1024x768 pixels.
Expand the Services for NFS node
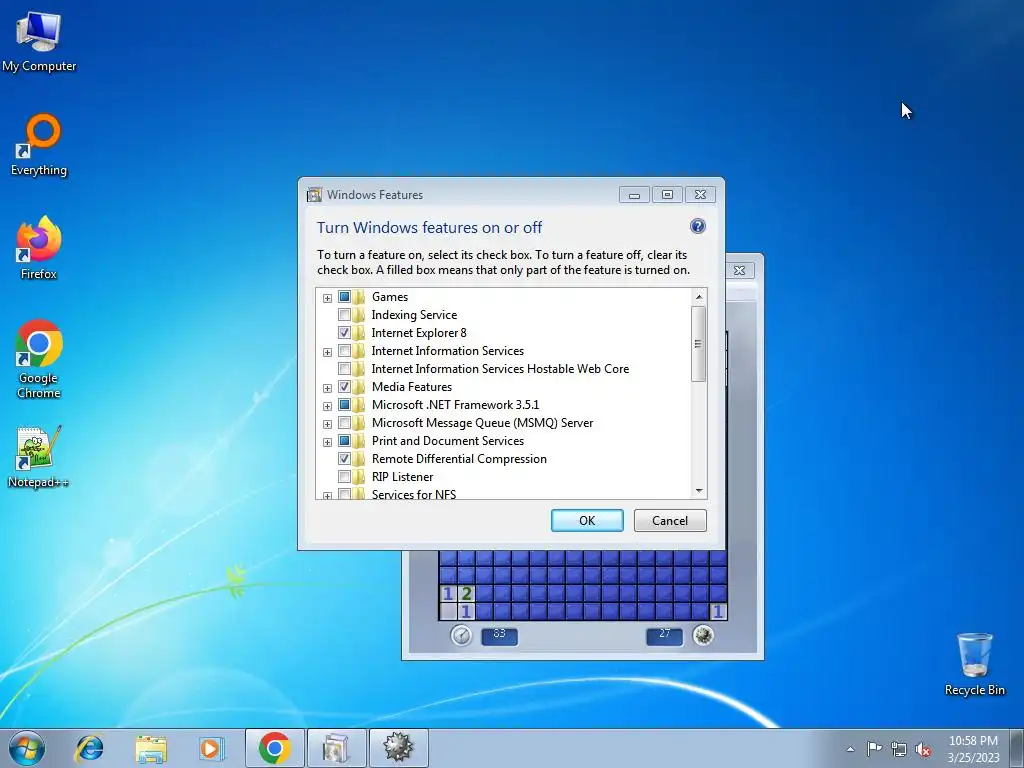327,496
